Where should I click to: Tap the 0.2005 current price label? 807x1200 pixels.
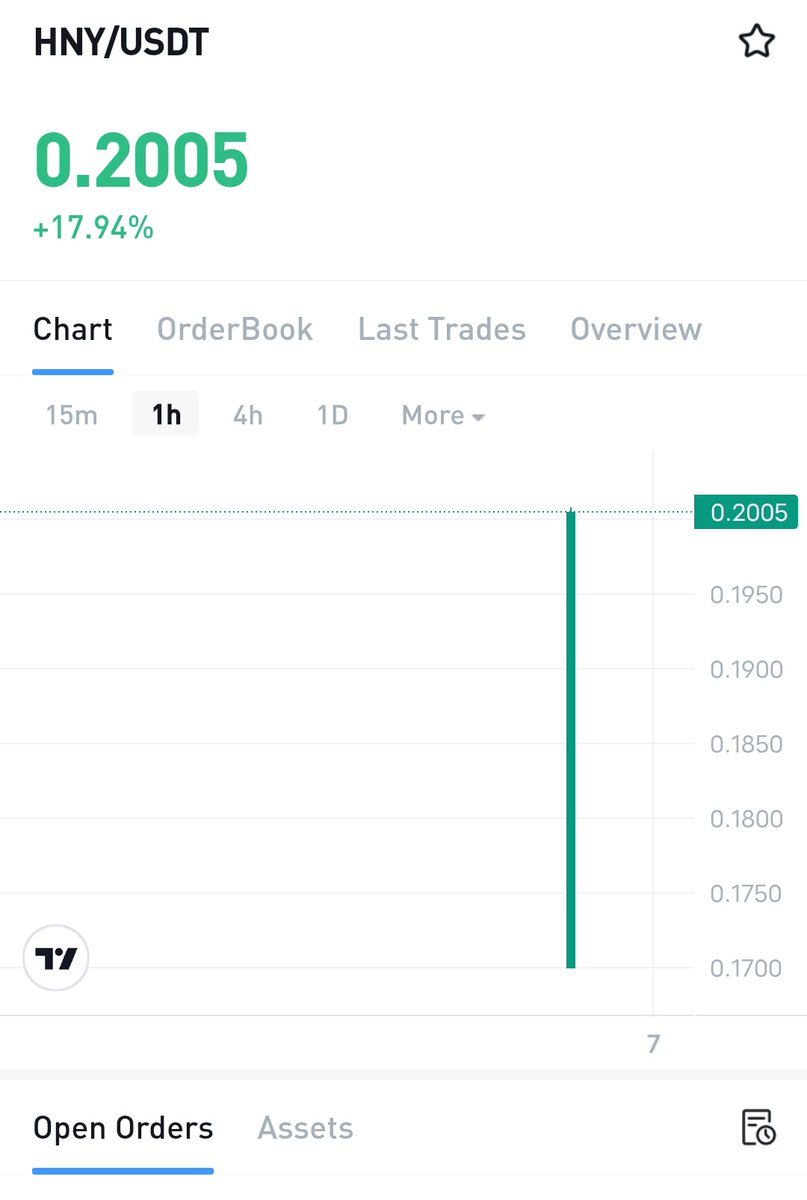click(141, 161)
